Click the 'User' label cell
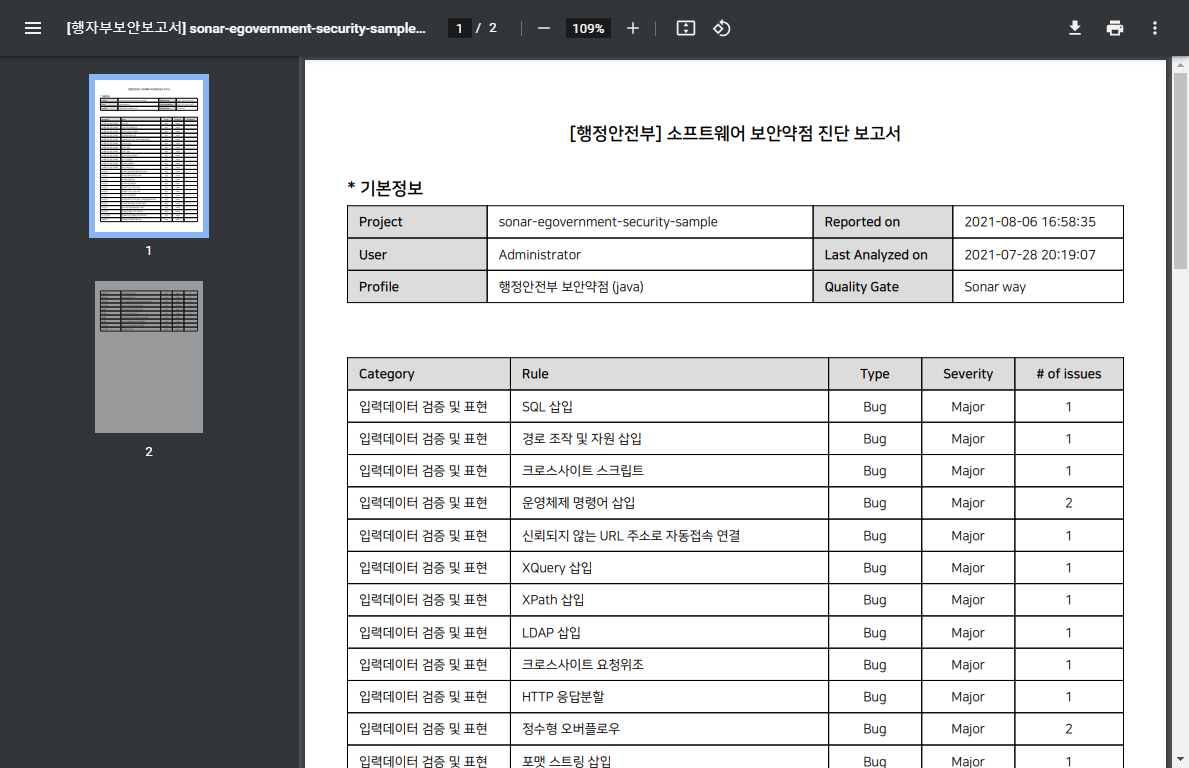Screen dimensions: 1189x768 coord(417,255)
